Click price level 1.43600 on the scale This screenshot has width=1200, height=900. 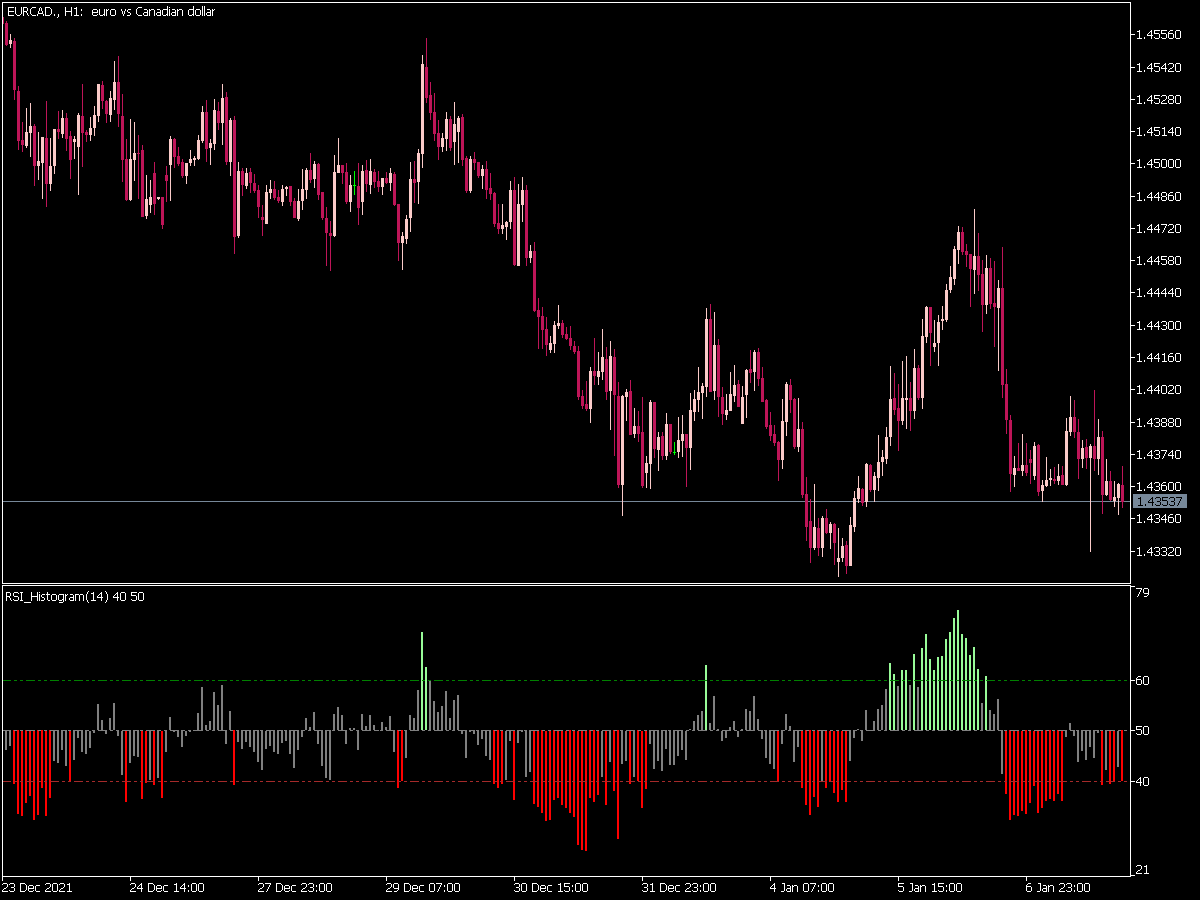(1160, 486)
